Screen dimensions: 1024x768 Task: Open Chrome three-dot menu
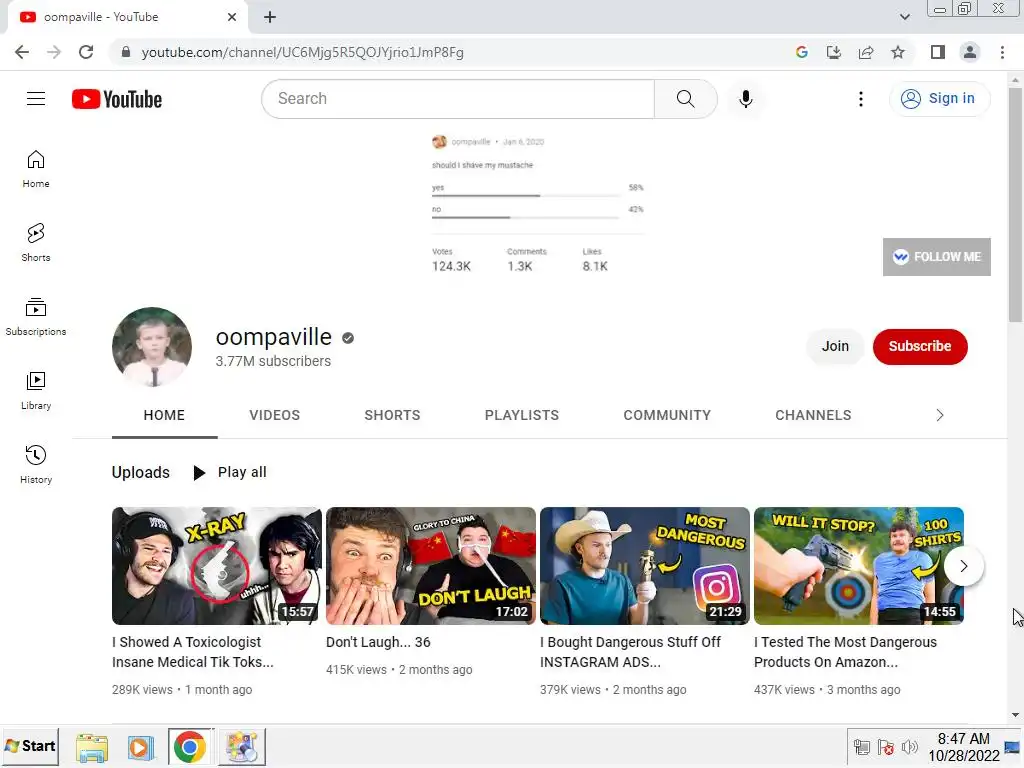(x=1002, y=52)
